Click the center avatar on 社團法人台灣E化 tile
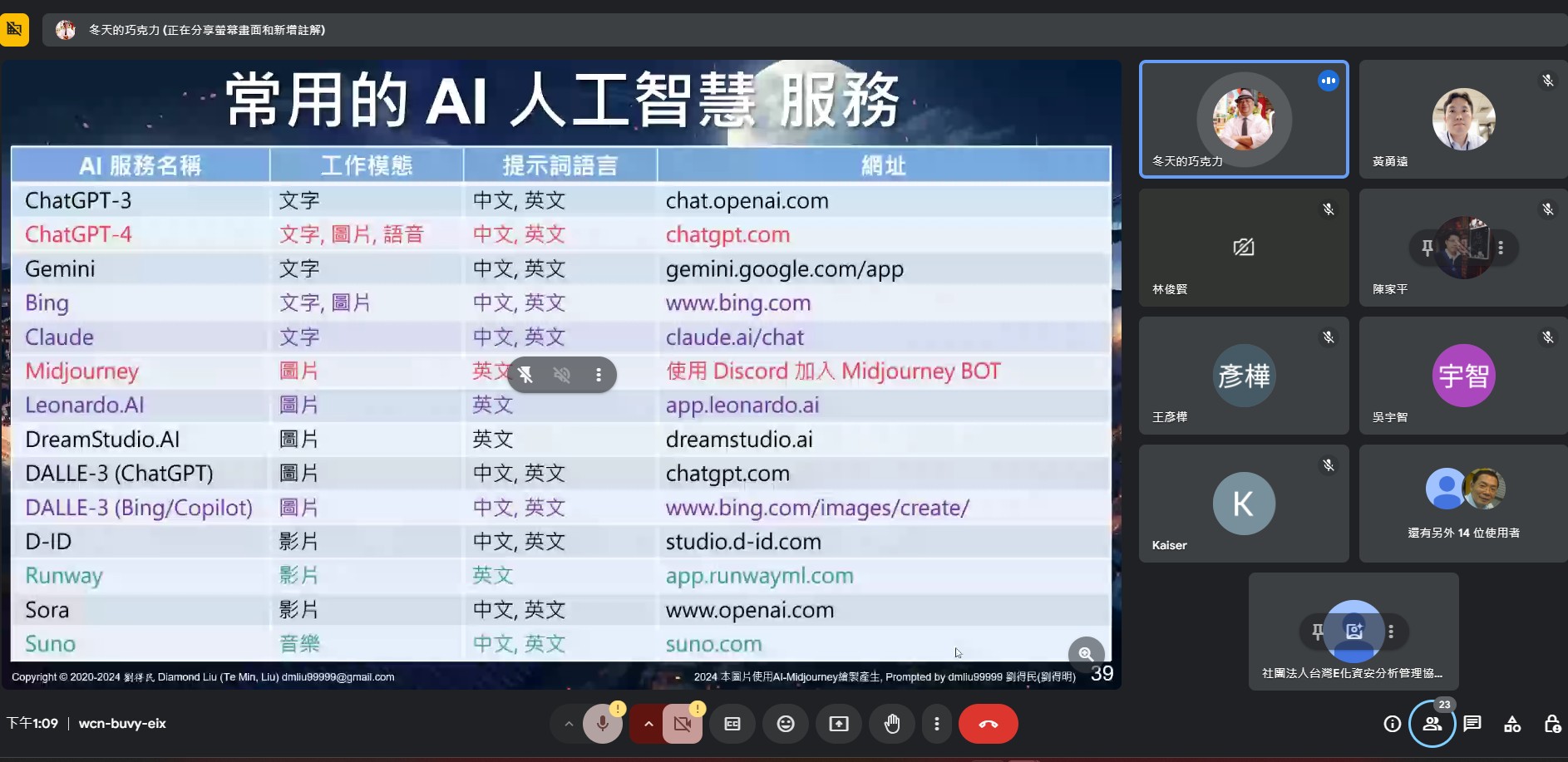Image resolution: width=1568 pixels, height=762 pixels. pyautogui.click(x=1354, y=631)
